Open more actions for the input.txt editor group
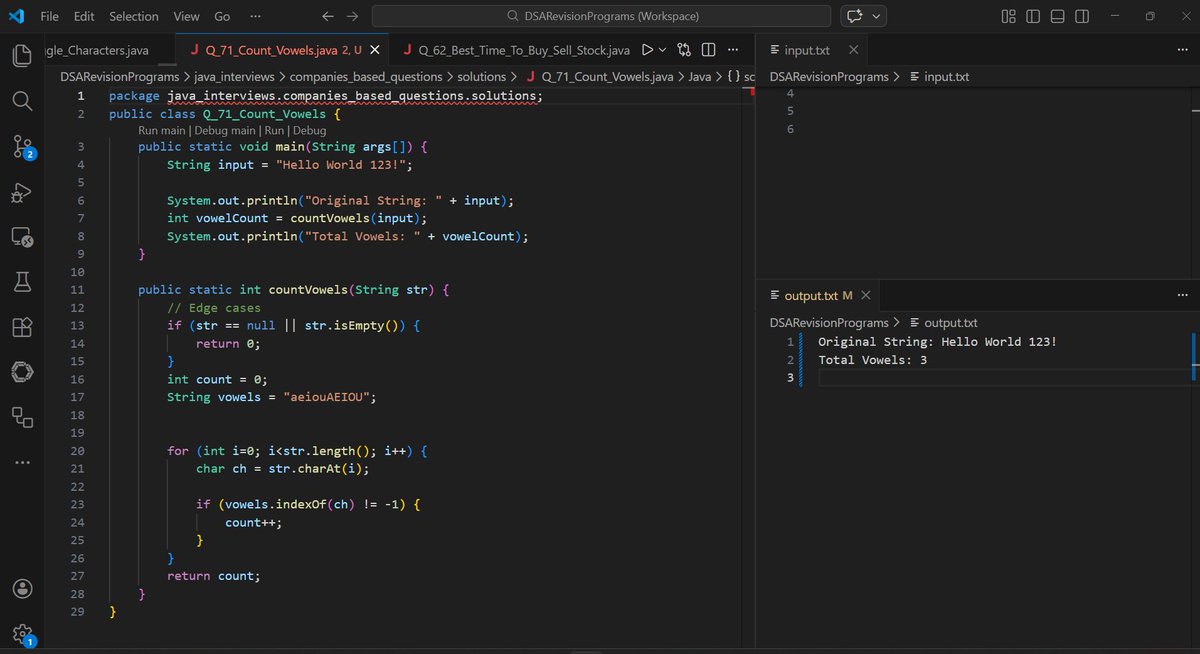1200x654 pixels. pos(1184,50)
